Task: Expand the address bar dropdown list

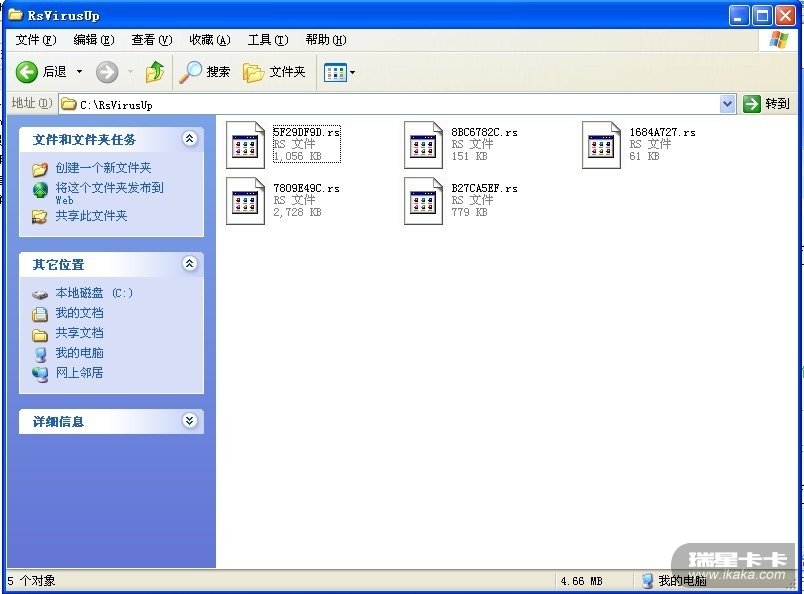Action: point(727,104)
